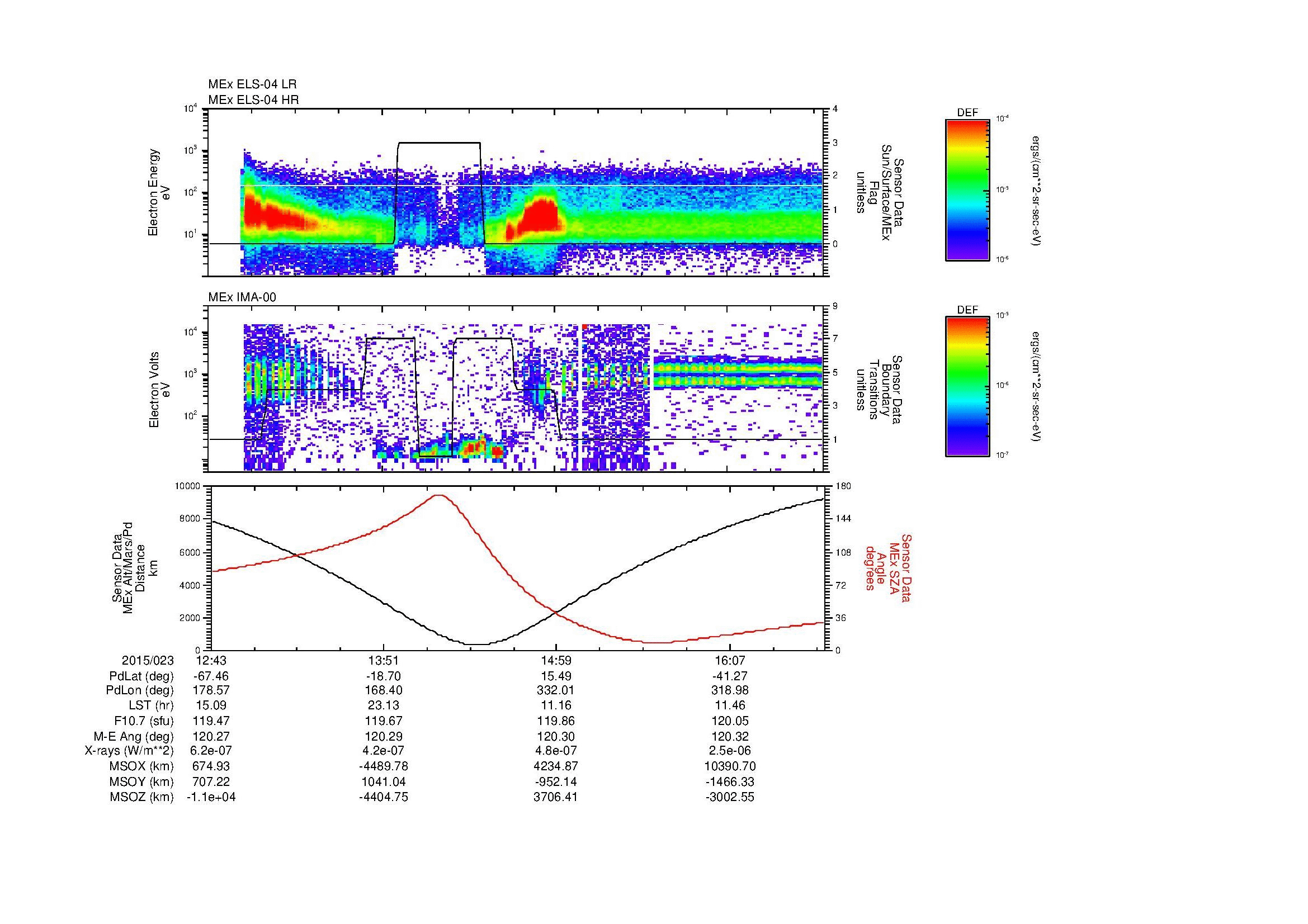This screenshot has height=924, width=1308.
Task: Click the 'LST (hr)' row label
Action: click(151, 706)
